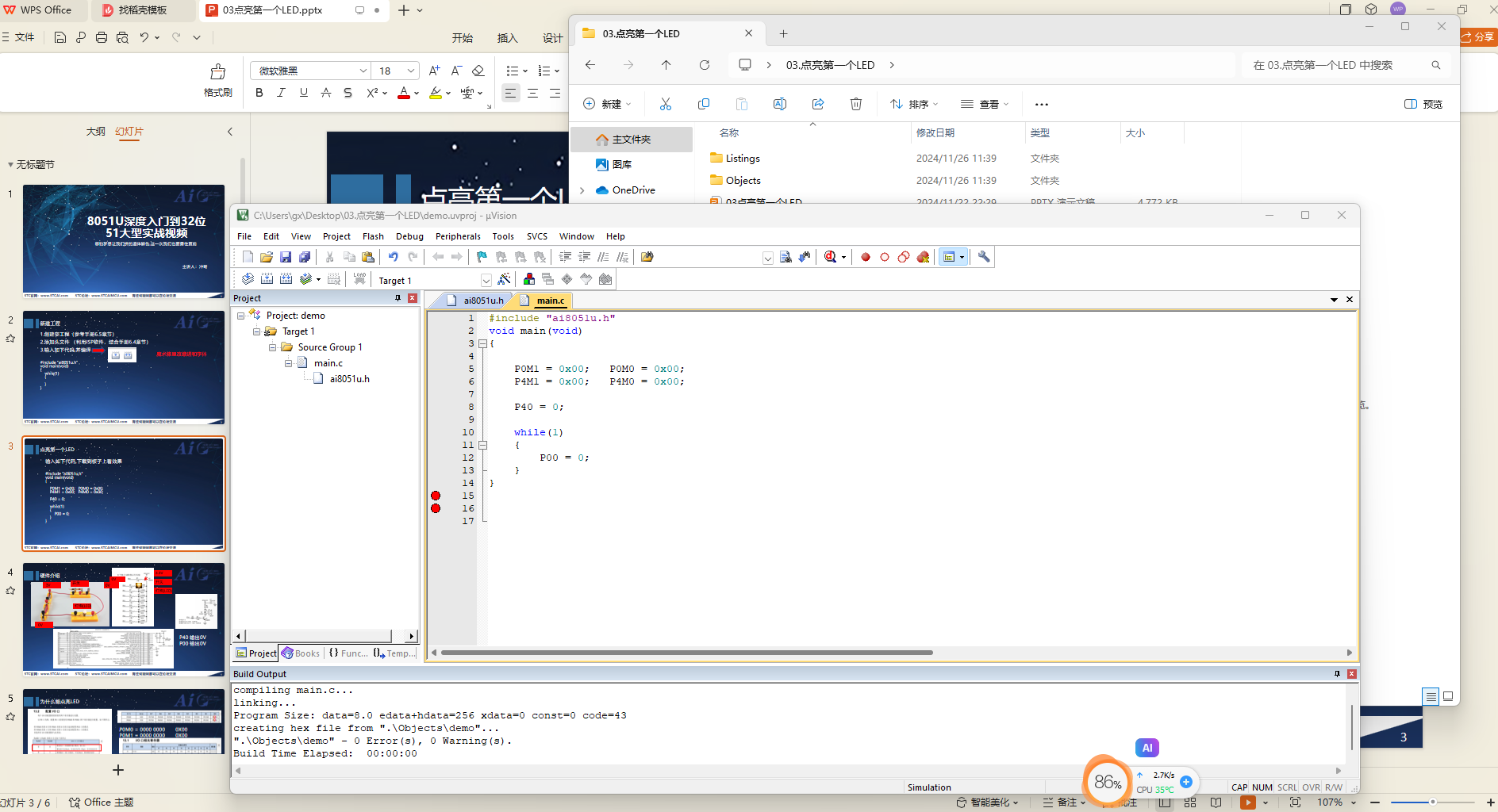Click Cut scissors icon in File Explorer
This screenshot has height=812, width=1498.
[666, 104]
